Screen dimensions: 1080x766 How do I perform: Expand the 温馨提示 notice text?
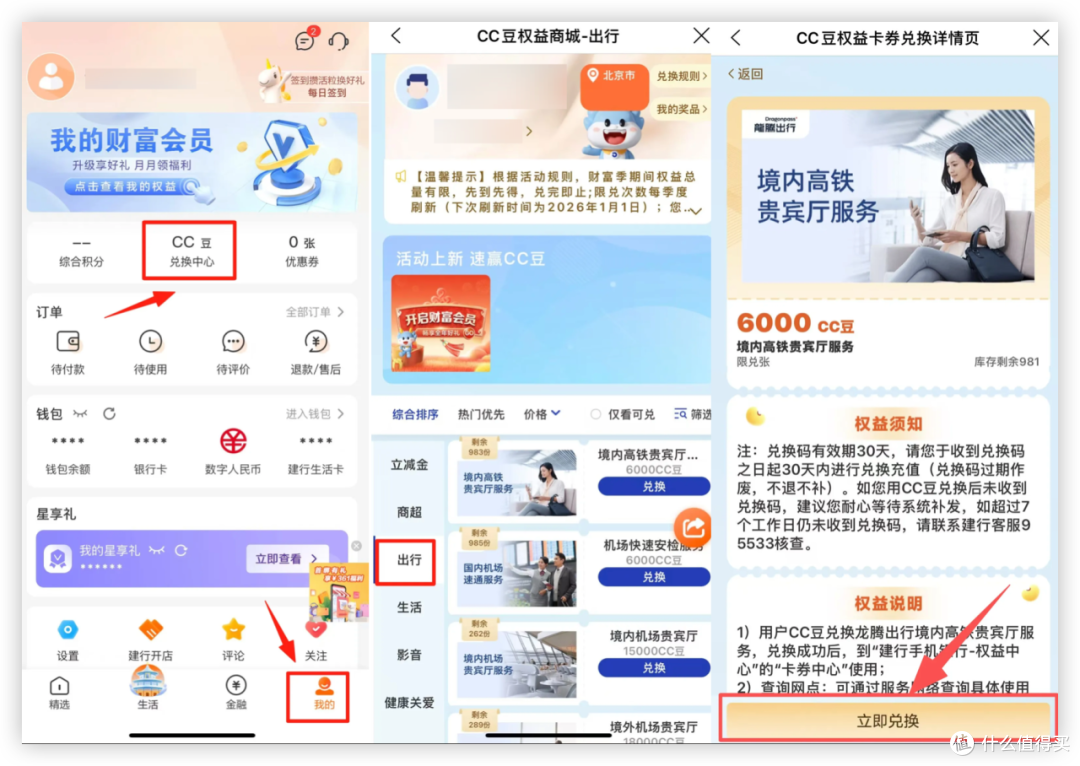(x=696, y=210)
